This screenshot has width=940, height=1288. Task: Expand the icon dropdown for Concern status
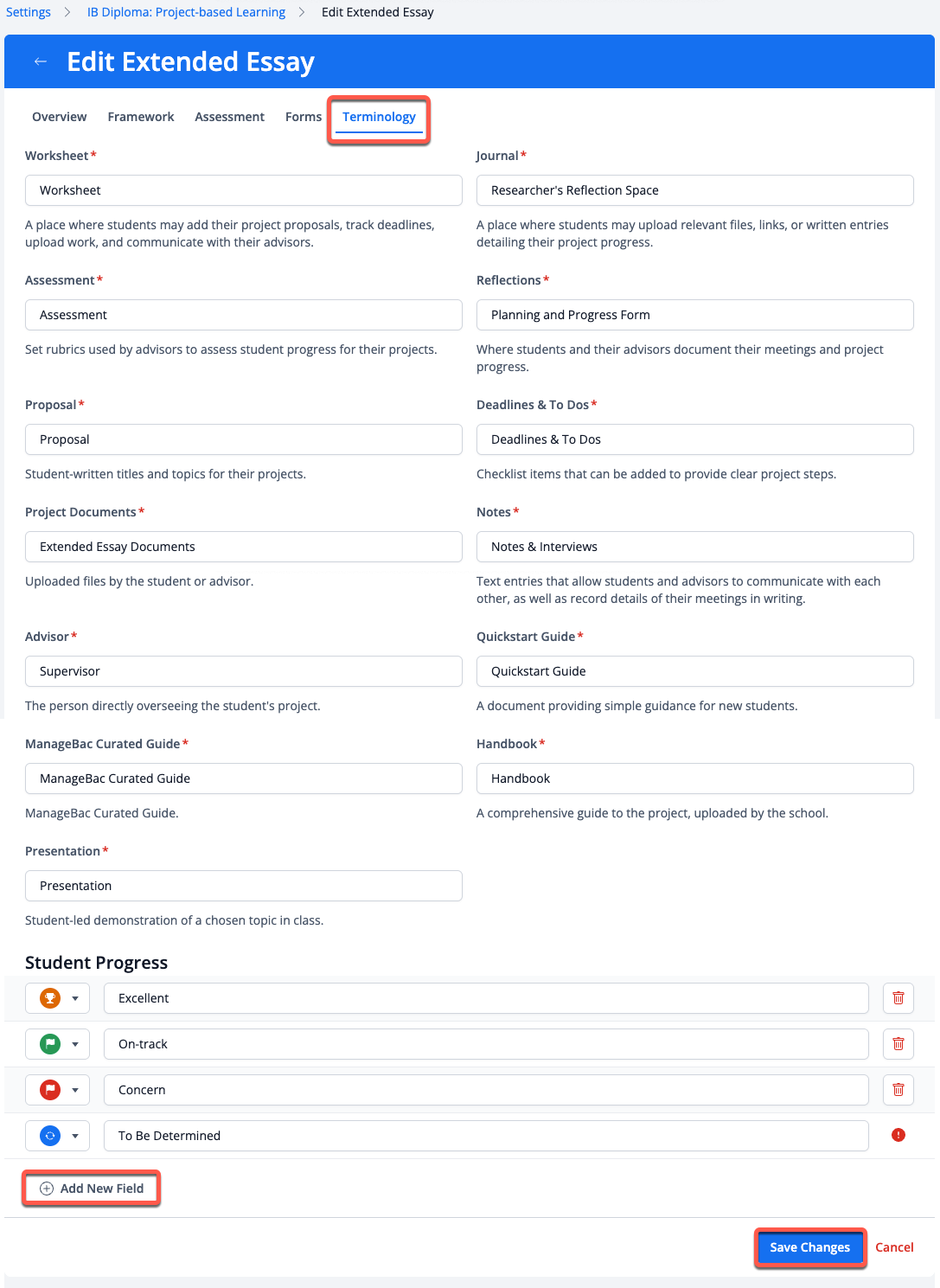(75, 1090)
